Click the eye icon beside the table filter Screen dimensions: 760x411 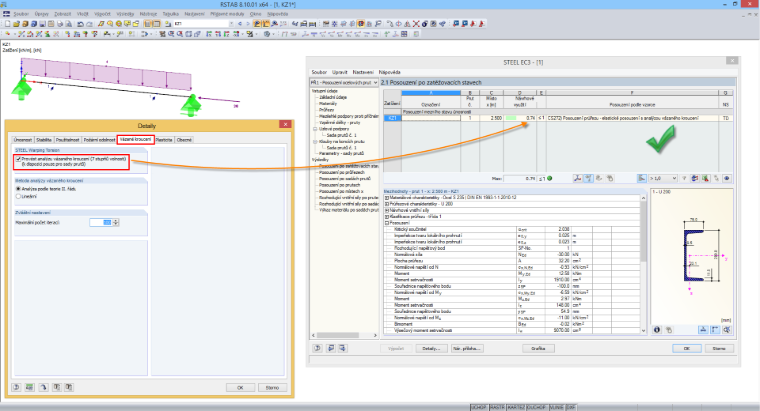[x=727, y=178]
